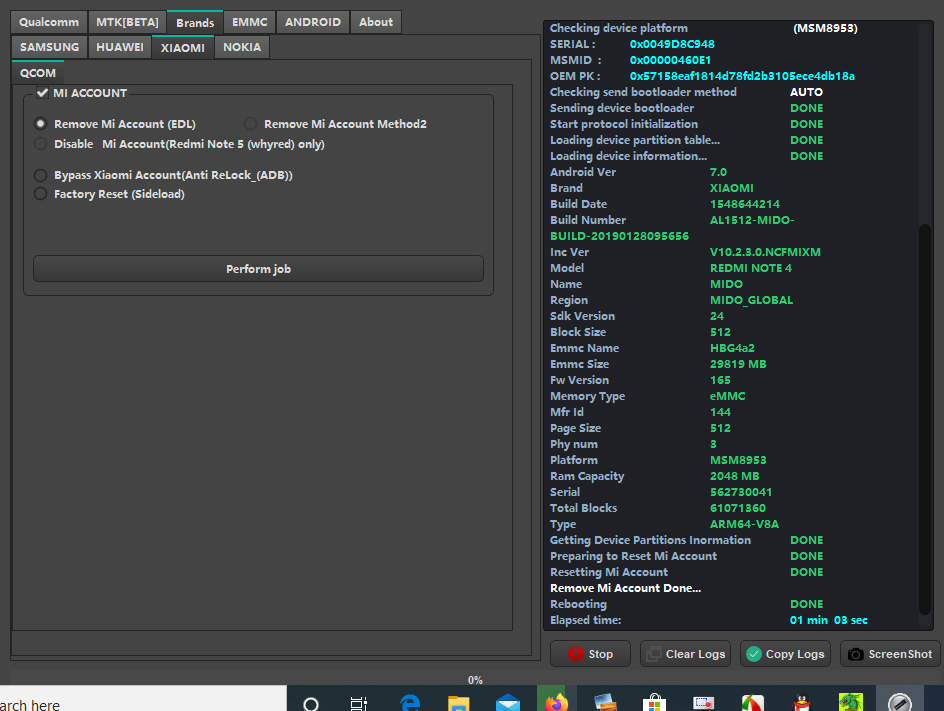Viewport: 944px width, 711px height.
Task: Click the Ram Capacity value 2048 MB
Action: tap(734, 476)
